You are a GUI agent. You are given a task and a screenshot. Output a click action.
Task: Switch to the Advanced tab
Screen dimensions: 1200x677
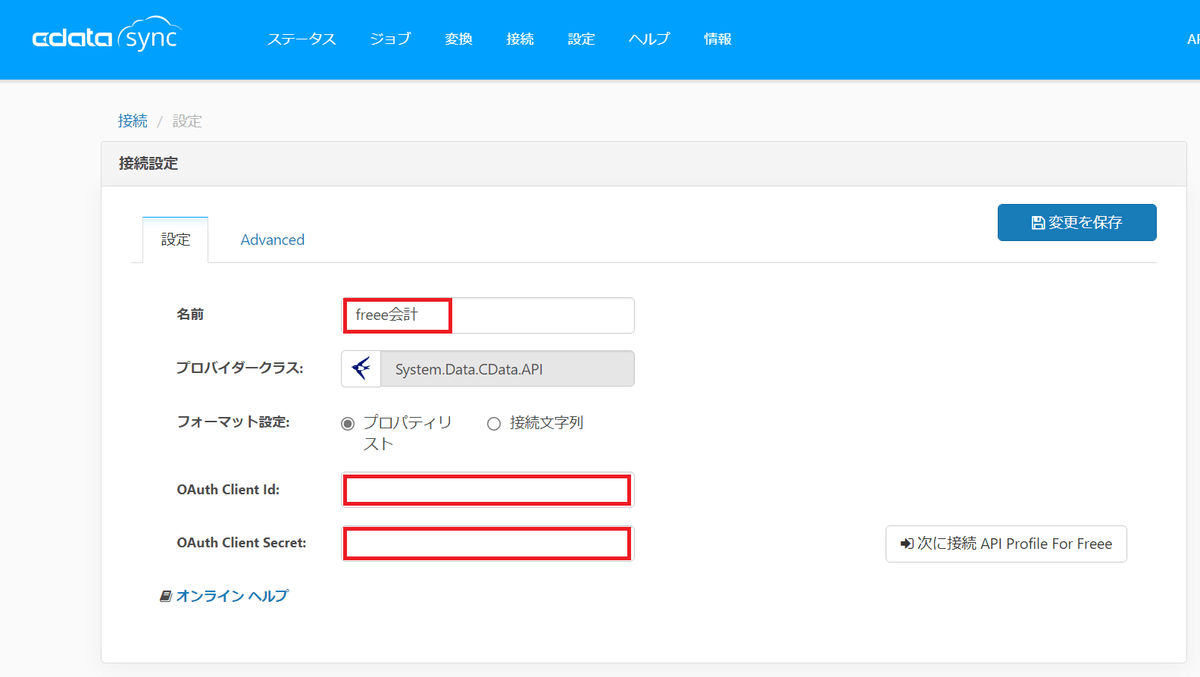click(272, 240)
